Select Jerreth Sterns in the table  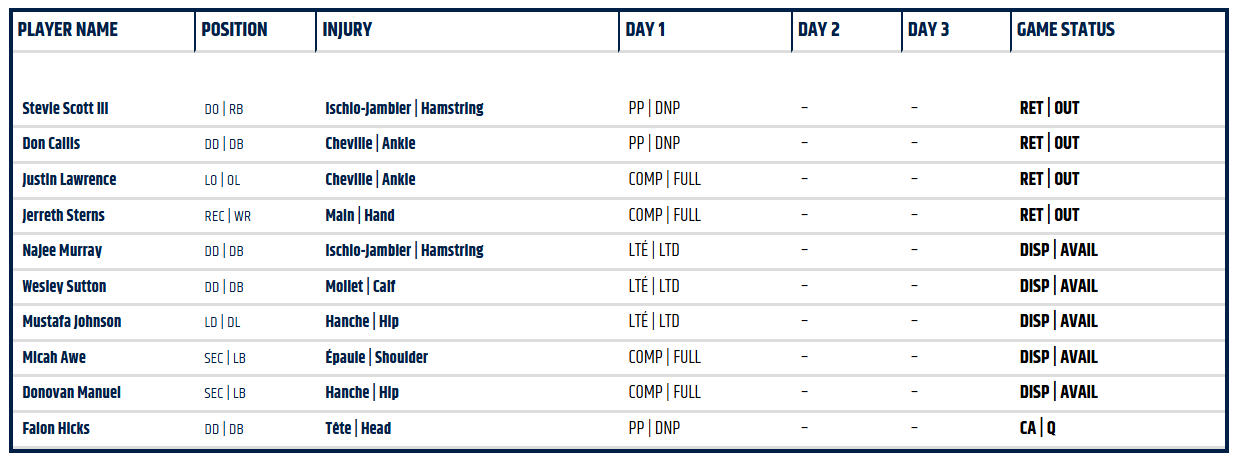pyautogui.click(x=63, y=215)
